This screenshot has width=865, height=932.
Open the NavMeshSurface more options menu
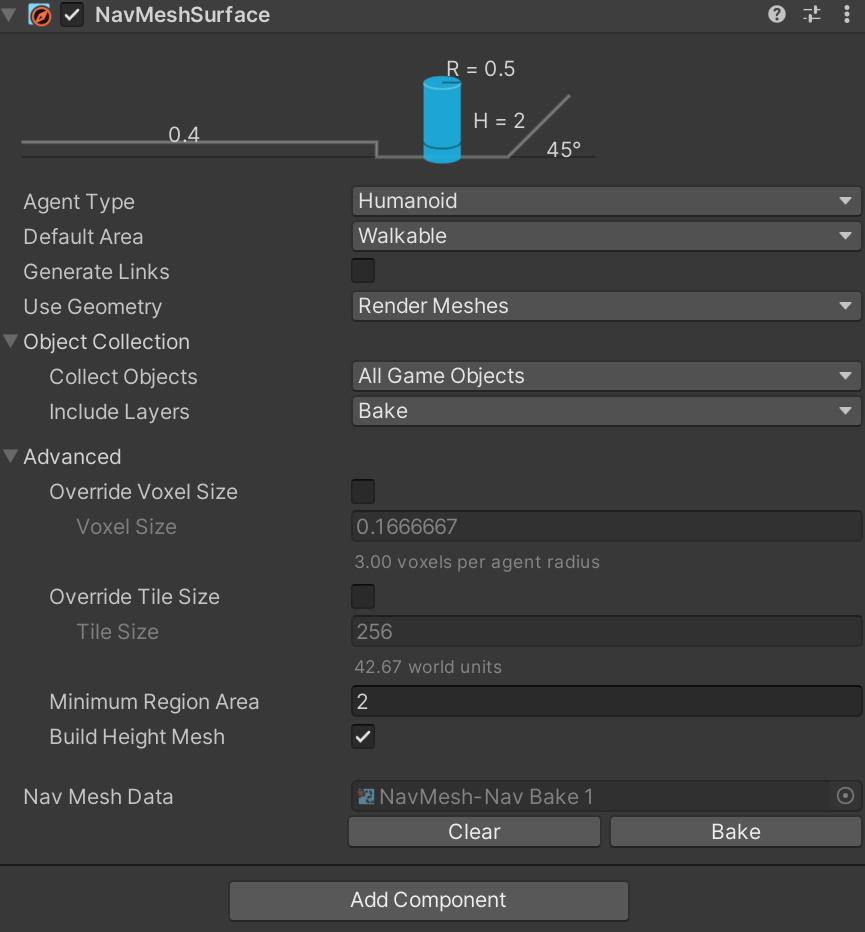[x=847, y=14]
